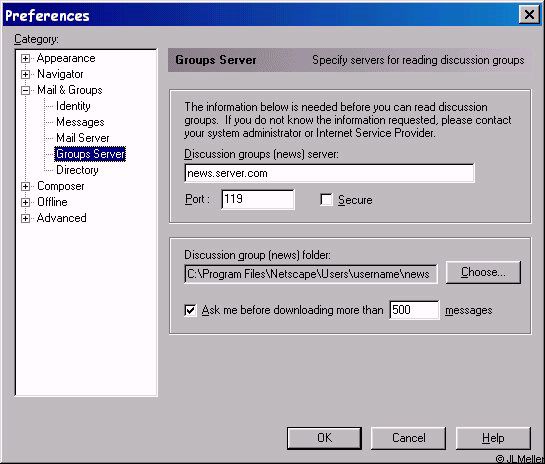The image size is (545, 464).
Task: Select the Groups Server tree item
Action: [x=90, y=154]
